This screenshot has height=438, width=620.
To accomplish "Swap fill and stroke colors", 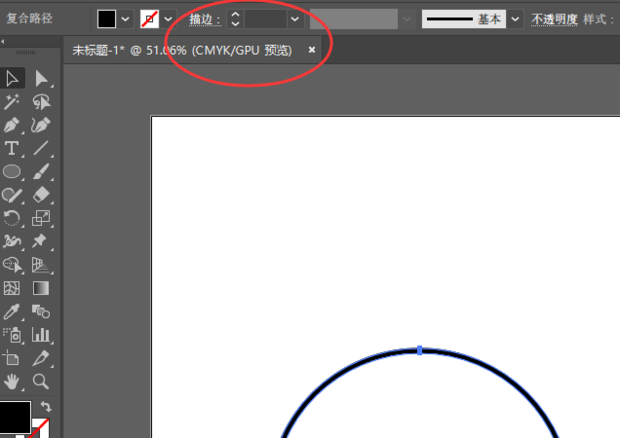I will (x=46, y=406).
